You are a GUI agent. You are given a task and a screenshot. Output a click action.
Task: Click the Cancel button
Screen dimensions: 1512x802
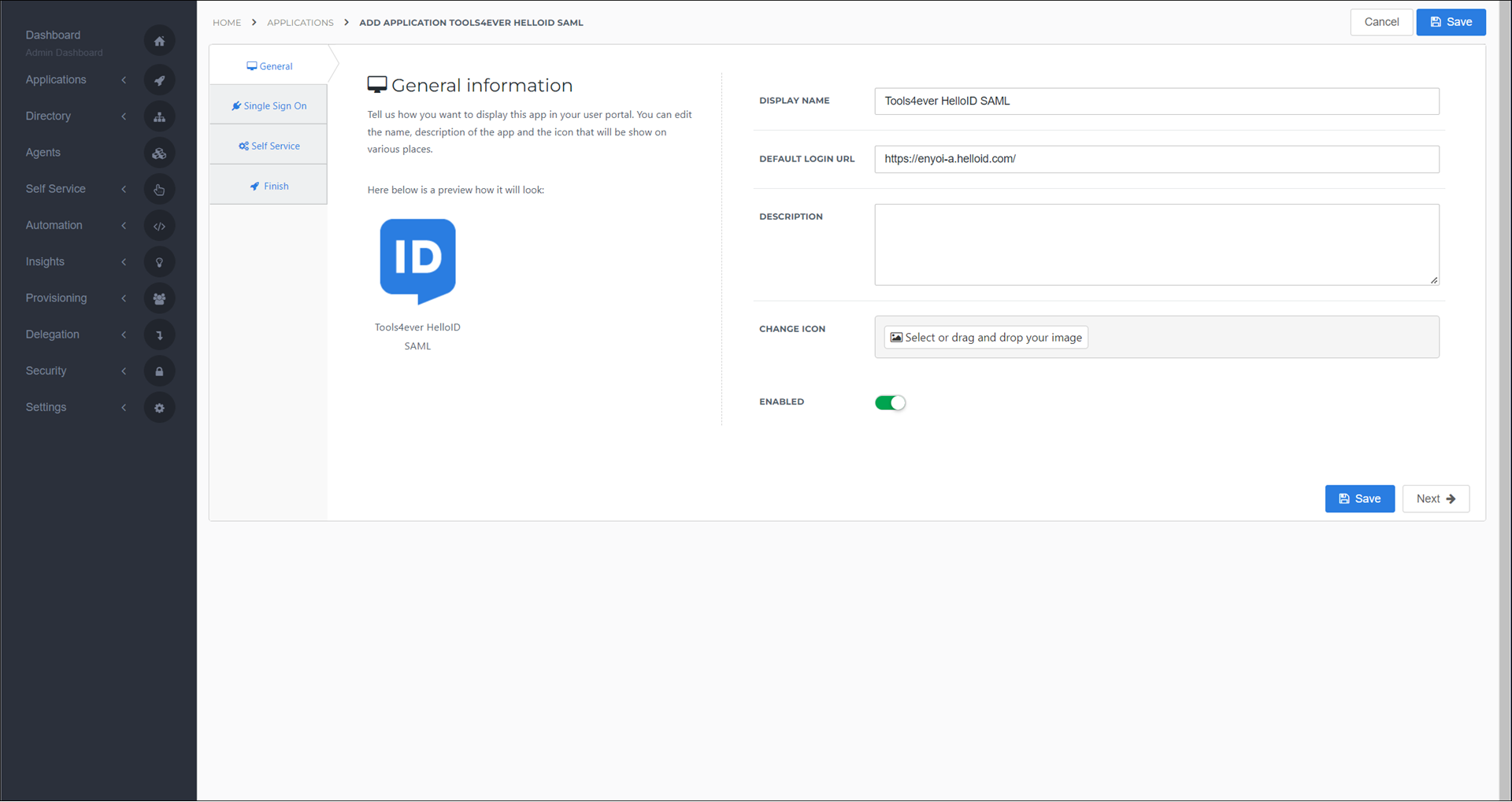(1381, 22)
